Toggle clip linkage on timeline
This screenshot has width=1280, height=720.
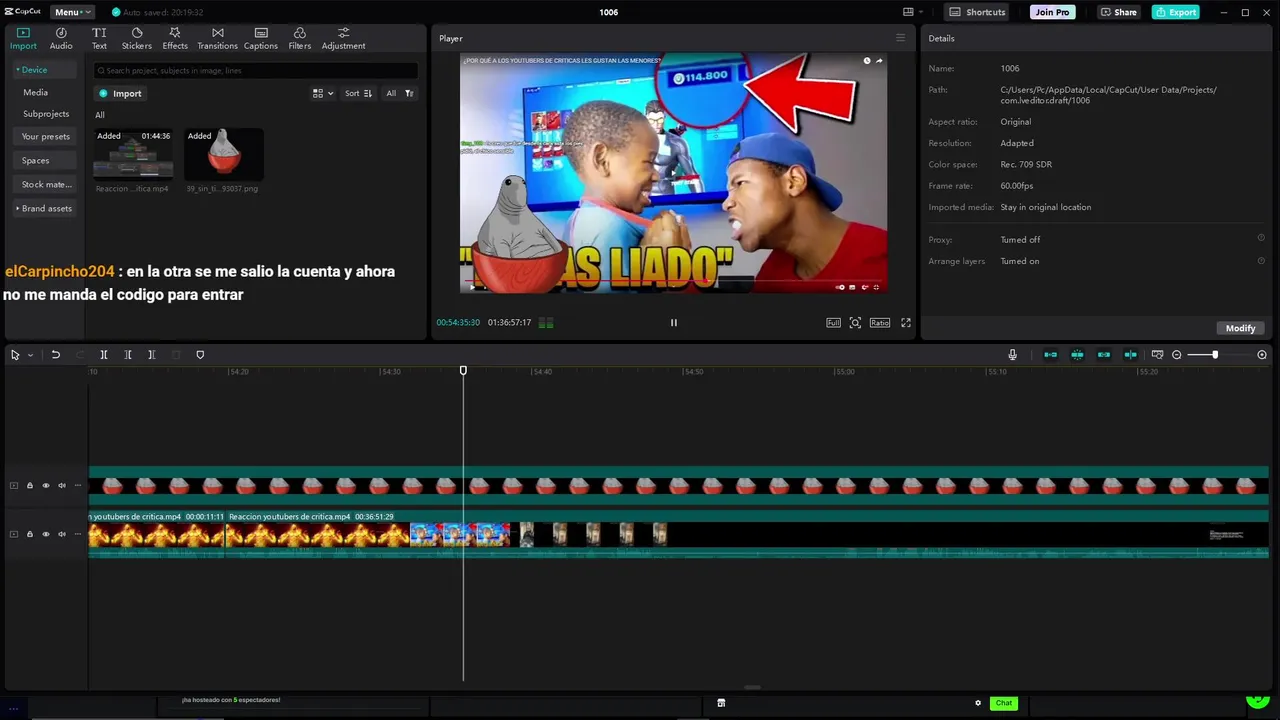tap(1104, 355)
